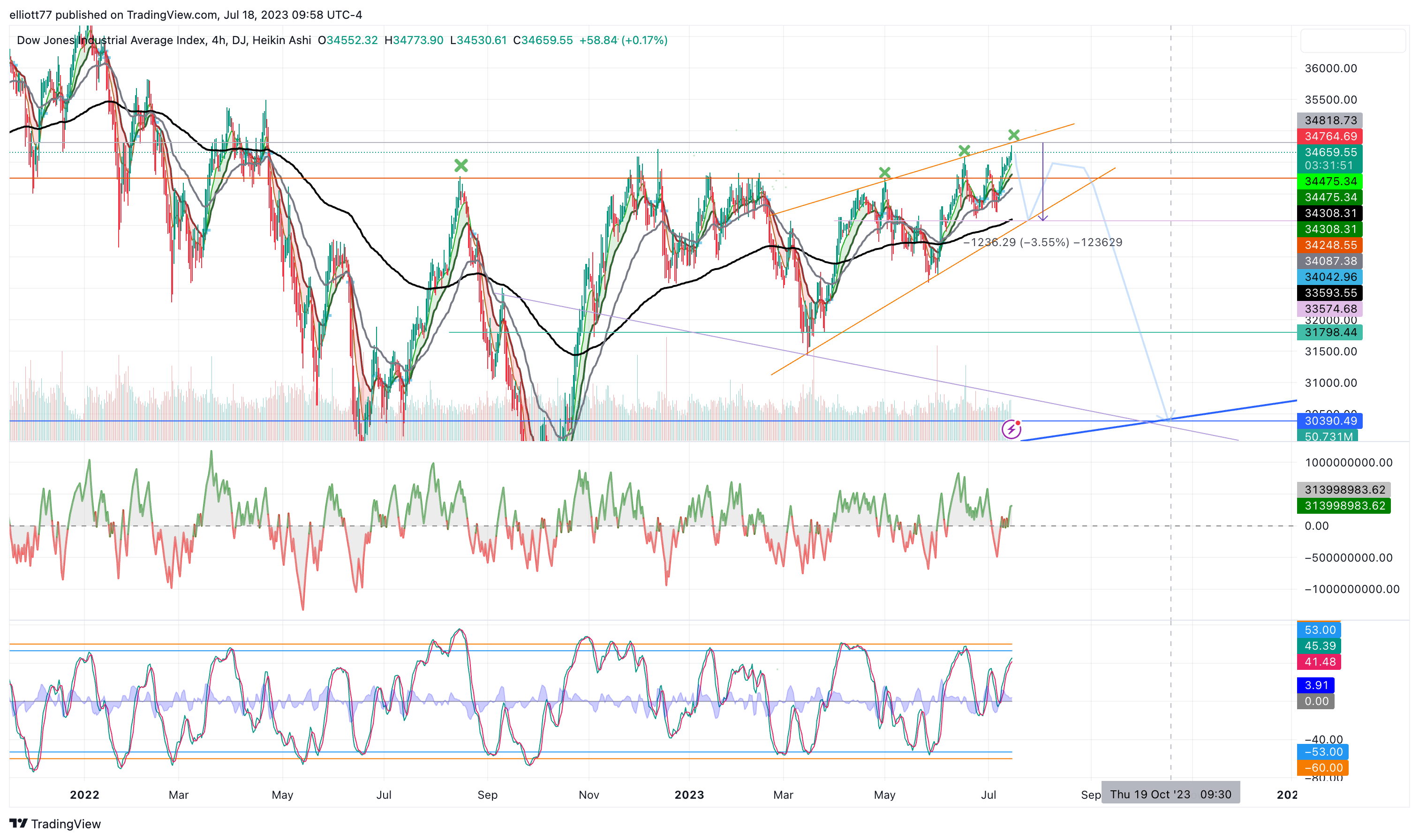Click the 31000.00 price axis label
This screenshot has width=1419, height=840.
coord(1331,382)
